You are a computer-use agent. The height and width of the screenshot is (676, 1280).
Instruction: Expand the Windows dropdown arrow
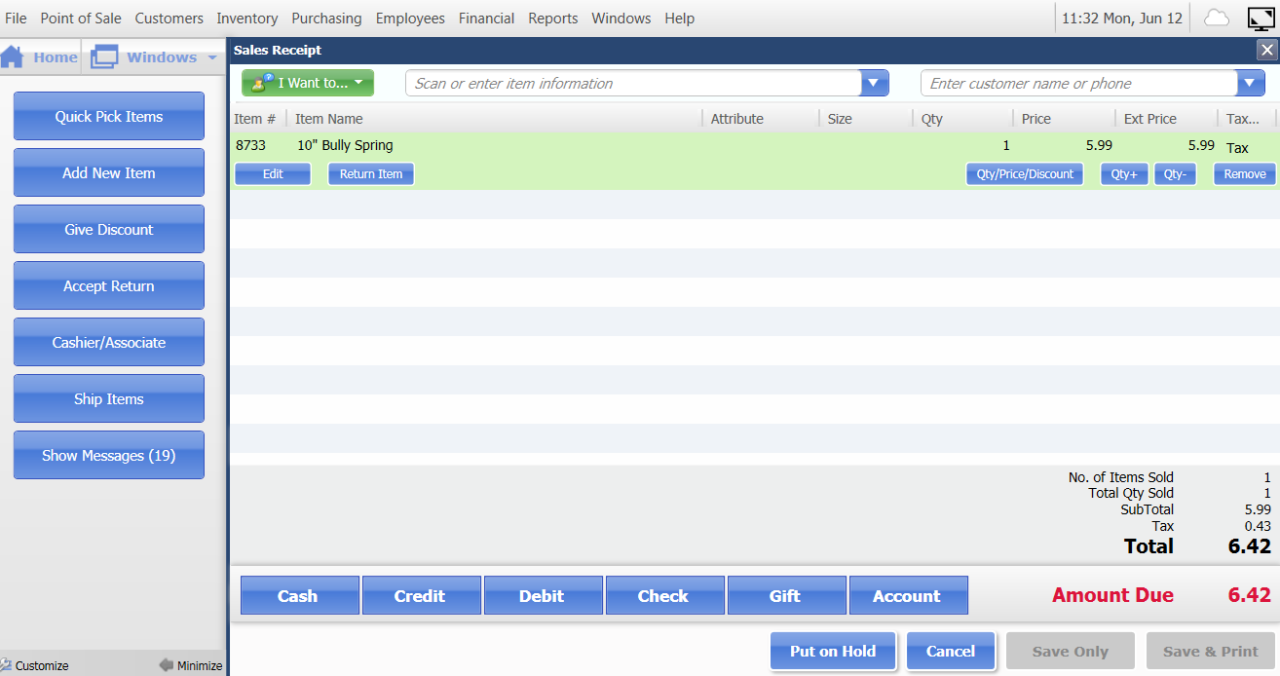213,57
